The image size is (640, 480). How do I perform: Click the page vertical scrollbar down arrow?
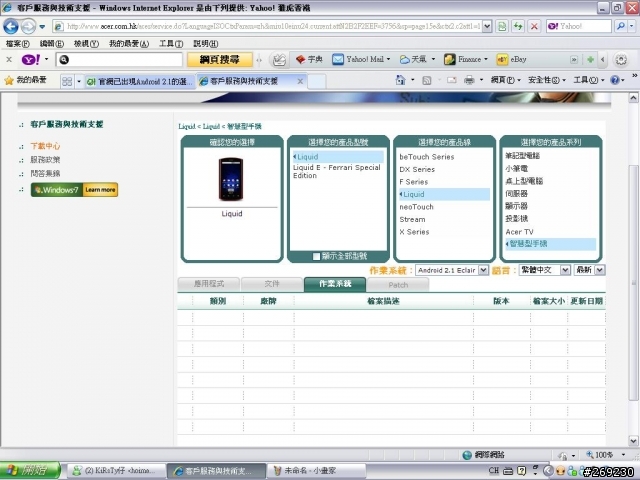[633, 441]
